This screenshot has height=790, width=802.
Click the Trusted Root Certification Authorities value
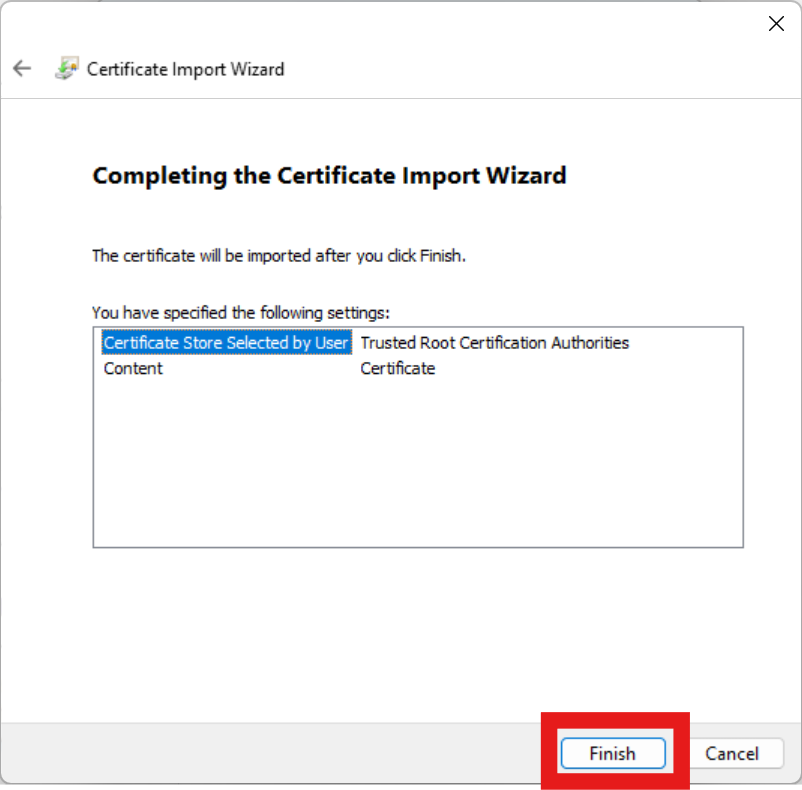[x=495, y=342]
